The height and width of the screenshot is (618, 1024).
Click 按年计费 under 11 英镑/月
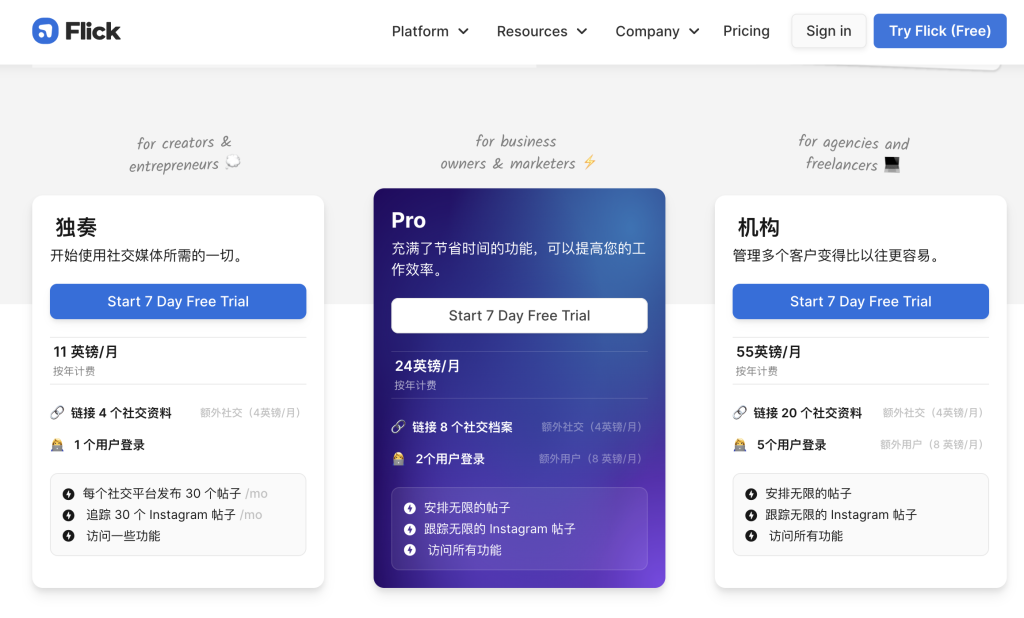click(x=74, y=371)
